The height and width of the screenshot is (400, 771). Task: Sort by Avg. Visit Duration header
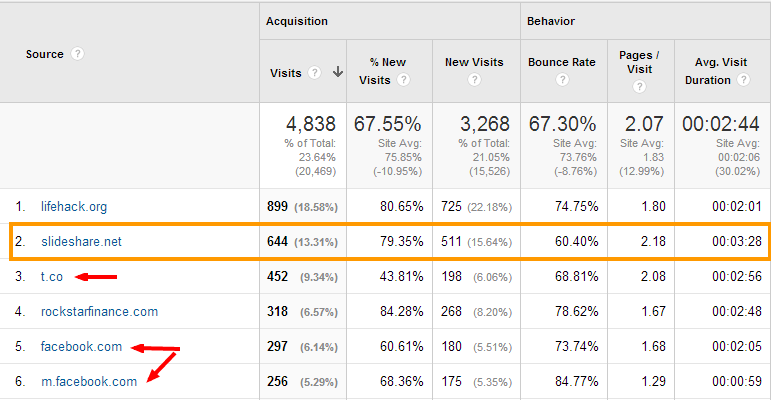click(716, 71)
